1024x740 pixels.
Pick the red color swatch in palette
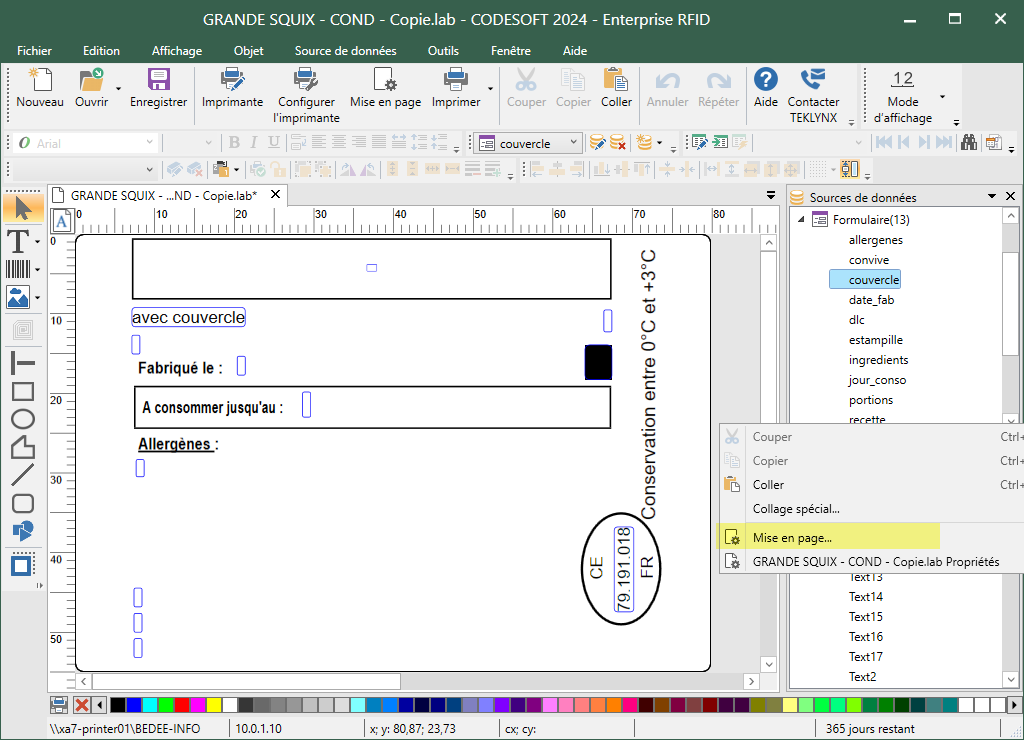[182, 705]
